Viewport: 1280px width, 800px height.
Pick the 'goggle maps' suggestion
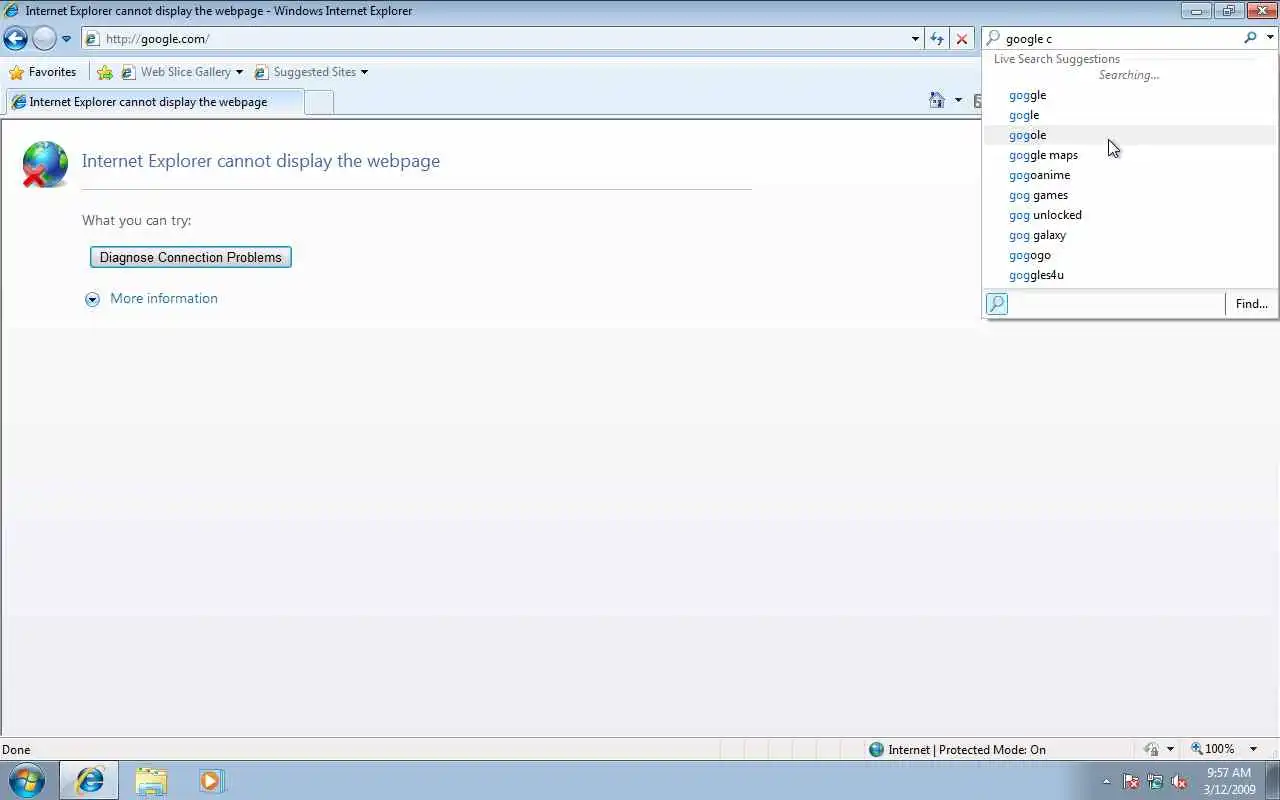click(x=1130, y=155)
